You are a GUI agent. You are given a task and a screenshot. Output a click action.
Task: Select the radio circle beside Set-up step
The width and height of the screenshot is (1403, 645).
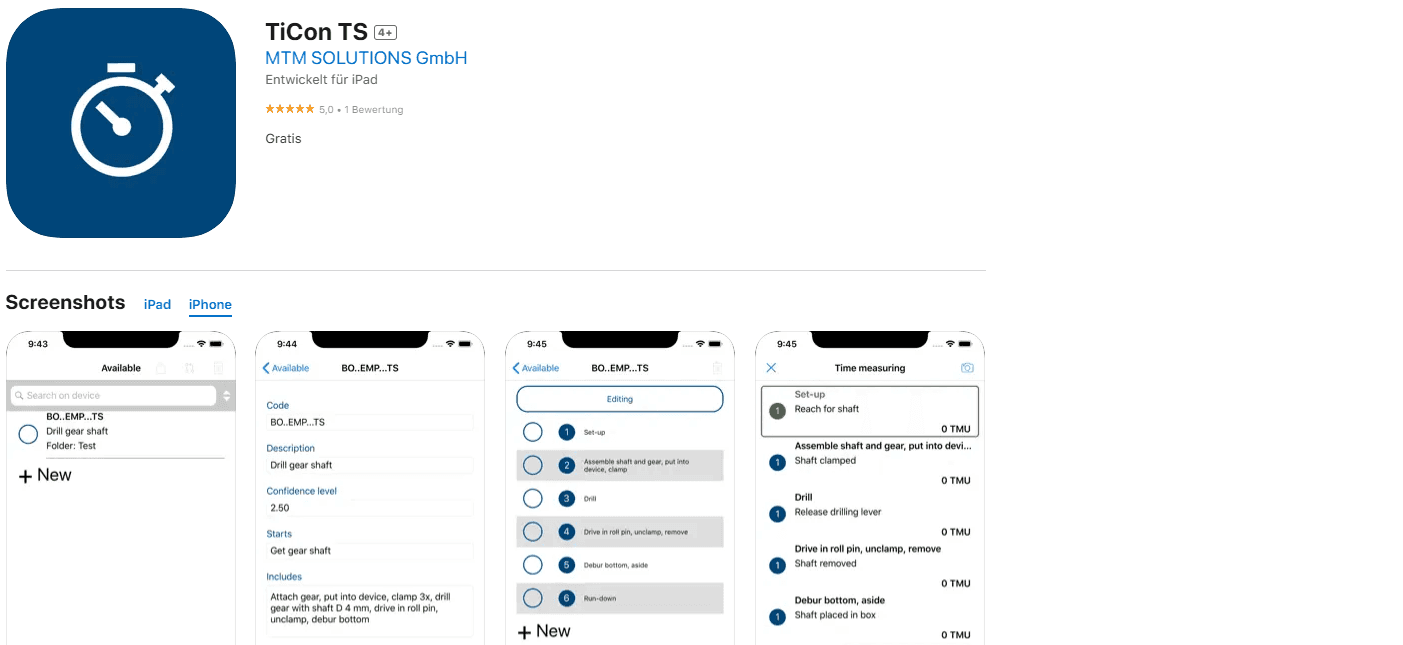pyautogui.click(x=533, y=432)
